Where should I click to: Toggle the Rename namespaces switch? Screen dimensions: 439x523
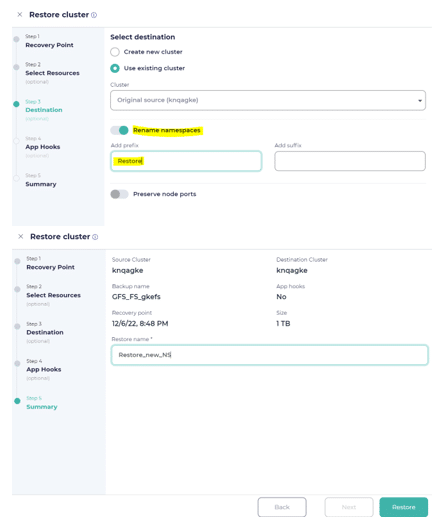pos(119,130)
